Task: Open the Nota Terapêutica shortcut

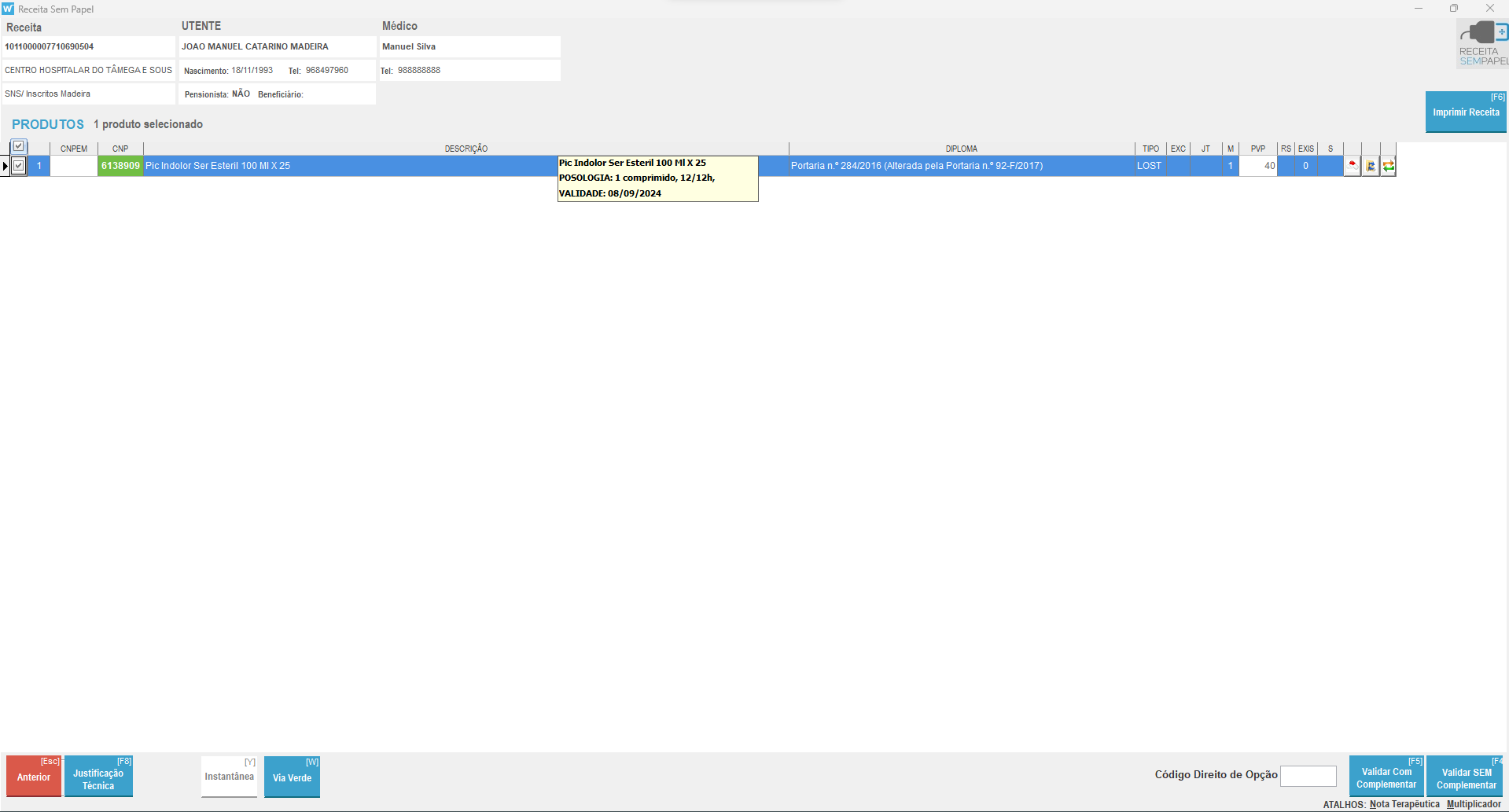Action: [x=1404, y=804]
